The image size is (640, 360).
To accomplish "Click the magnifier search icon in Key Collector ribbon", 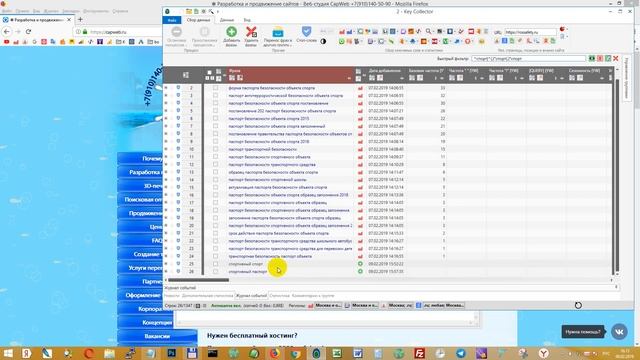I will 428,31.
